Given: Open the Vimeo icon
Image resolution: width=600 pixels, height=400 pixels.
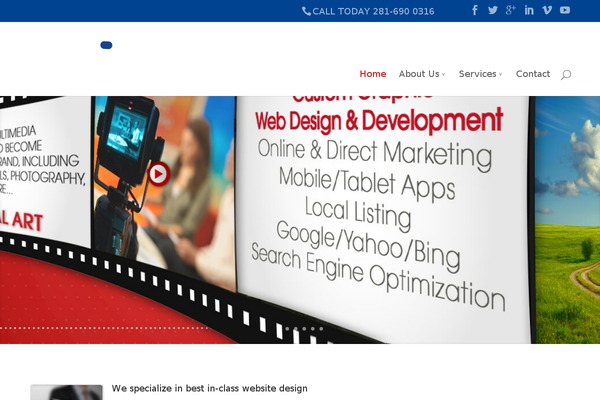Looking at the screenshot, I should click(547, 10).
